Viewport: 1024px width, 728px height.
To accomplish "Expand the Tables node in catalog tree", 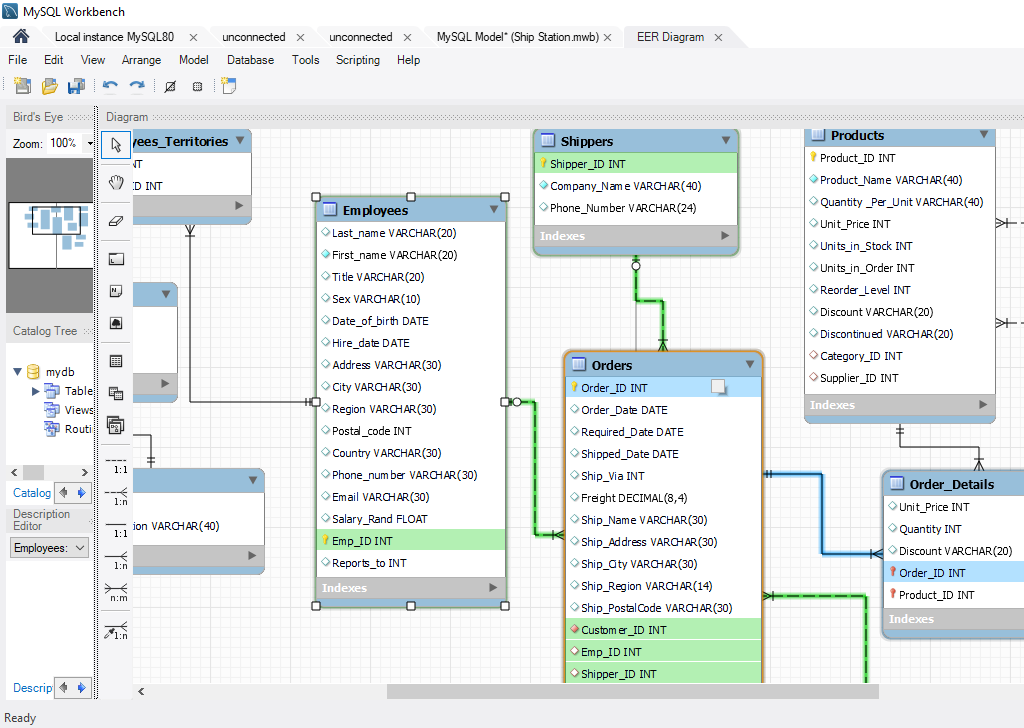I will point(35,391).
